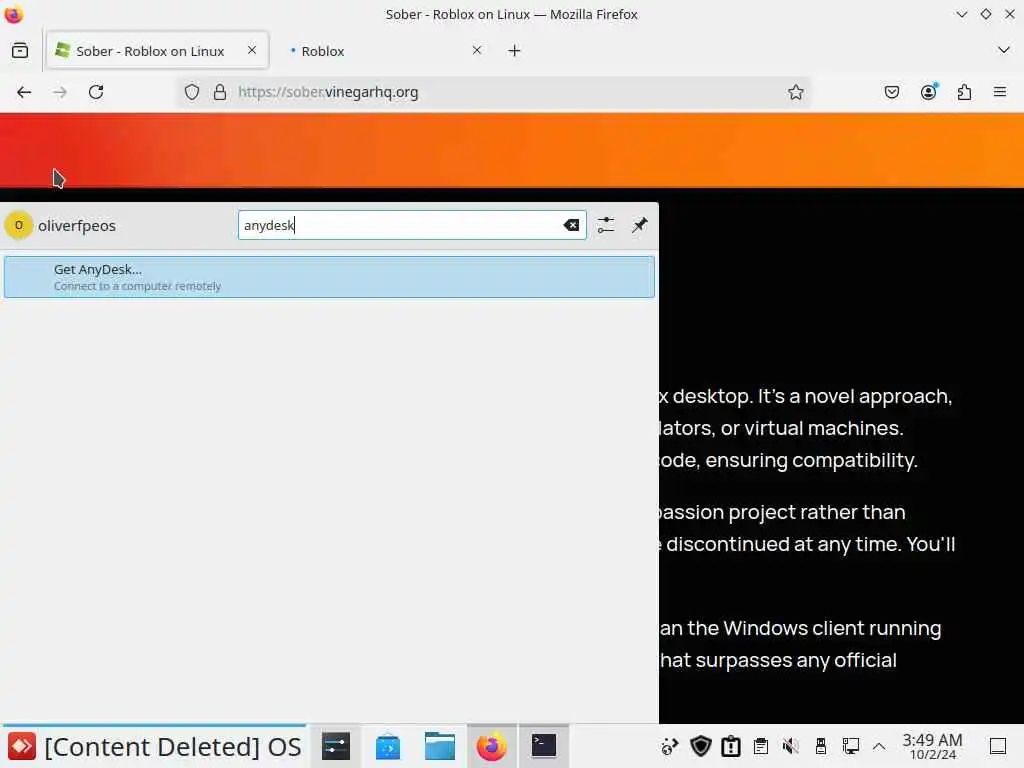Bookmark this page with the star icon

click(x=795, y=92)
